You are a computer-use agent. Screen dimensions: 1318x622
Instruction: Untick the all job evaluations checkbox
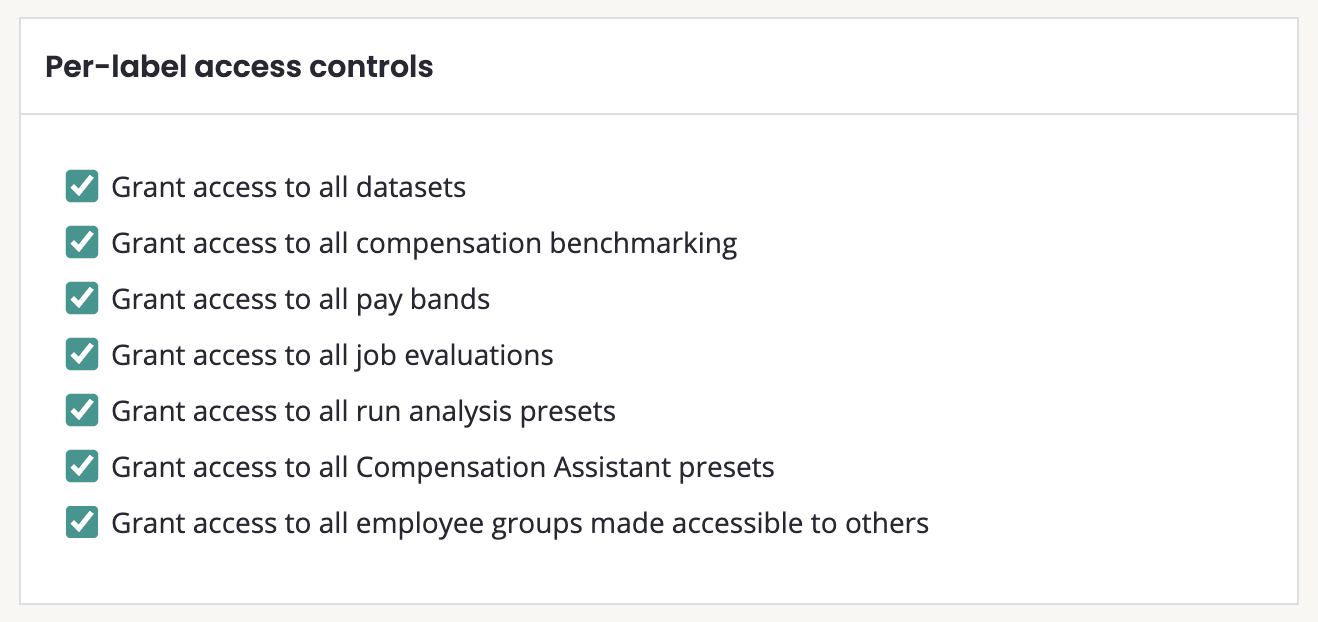[x=82, y=355]
